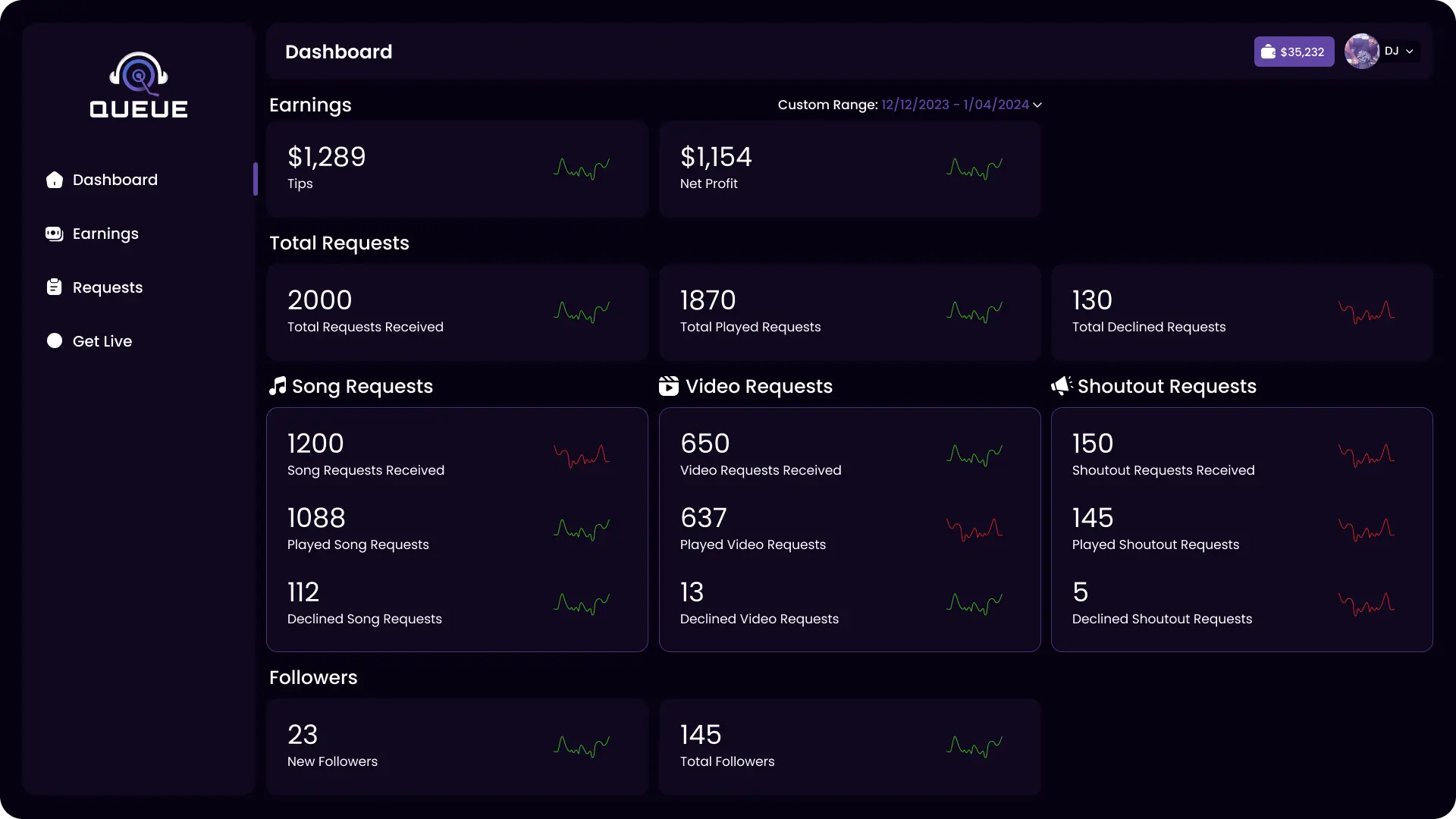Screen dimensions: 1456x819
Task: Go to Earnings in sidebar menu
Action: (105, 234)
